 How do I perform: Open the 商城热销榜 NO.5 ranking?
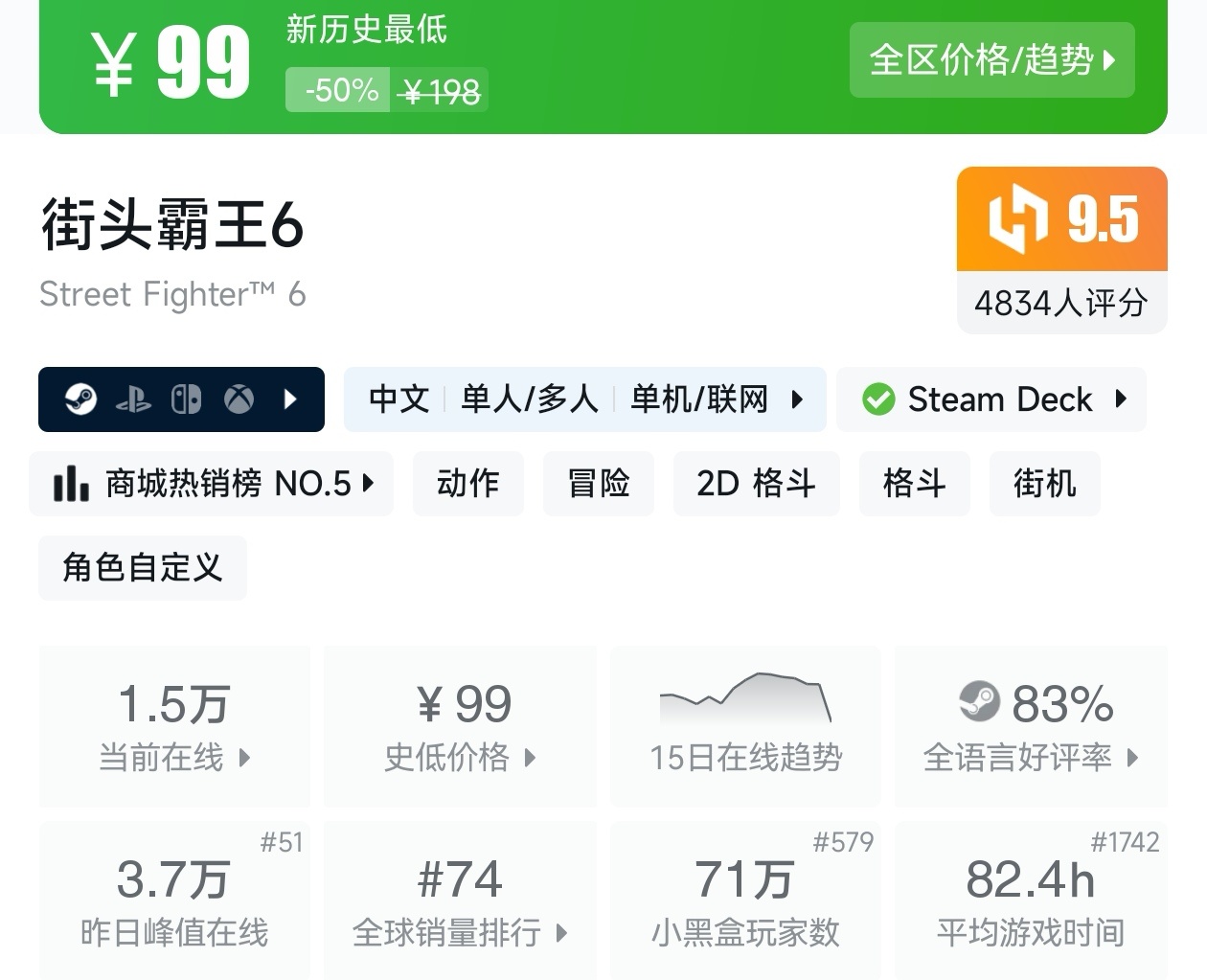pyautogui.click(x=212, y=484)
